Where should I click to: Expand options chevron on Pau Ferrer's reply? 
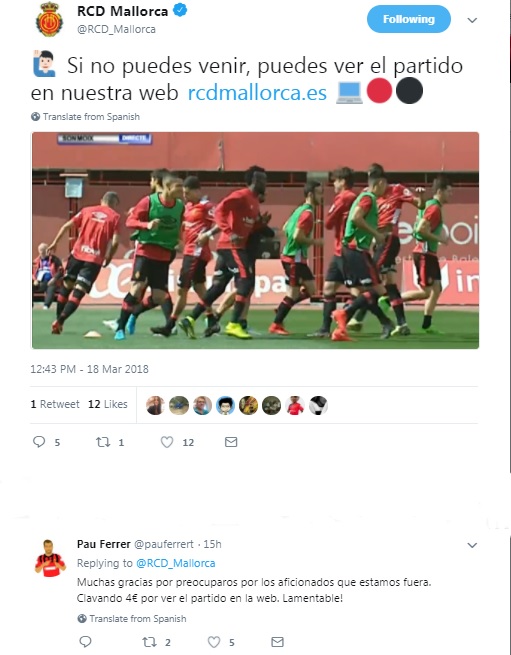(x=472, y=545)
